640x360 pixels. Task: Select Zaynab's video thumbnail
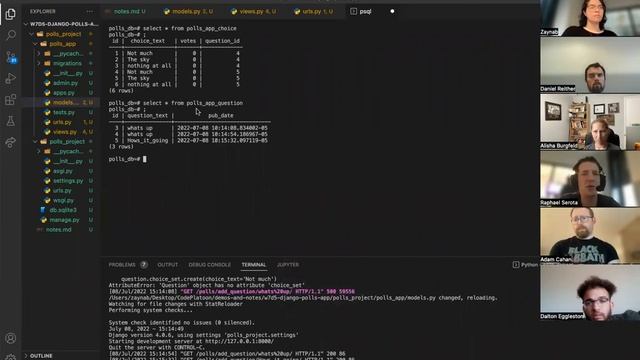click(x=590, y=18)
